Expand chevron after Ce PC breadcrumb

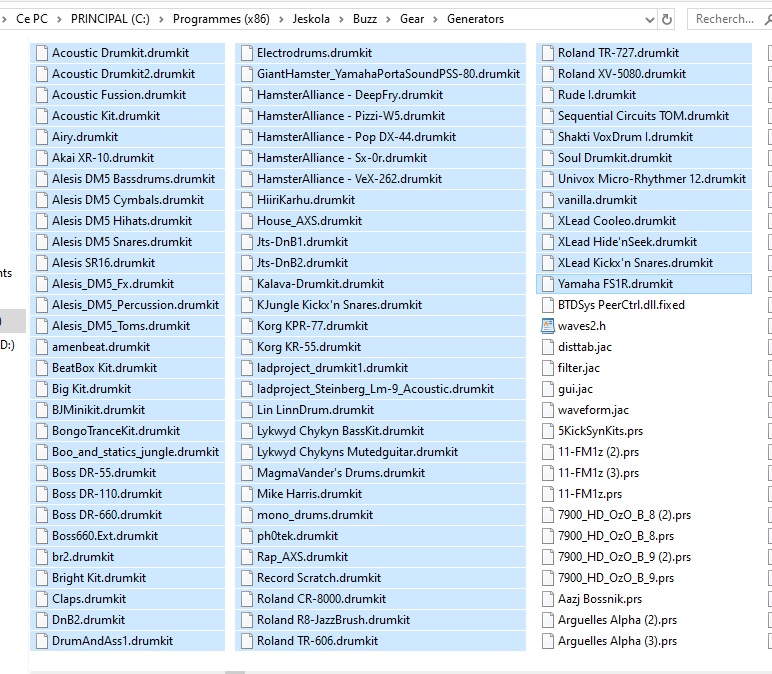pyautogui.click(x=59, y=20)
